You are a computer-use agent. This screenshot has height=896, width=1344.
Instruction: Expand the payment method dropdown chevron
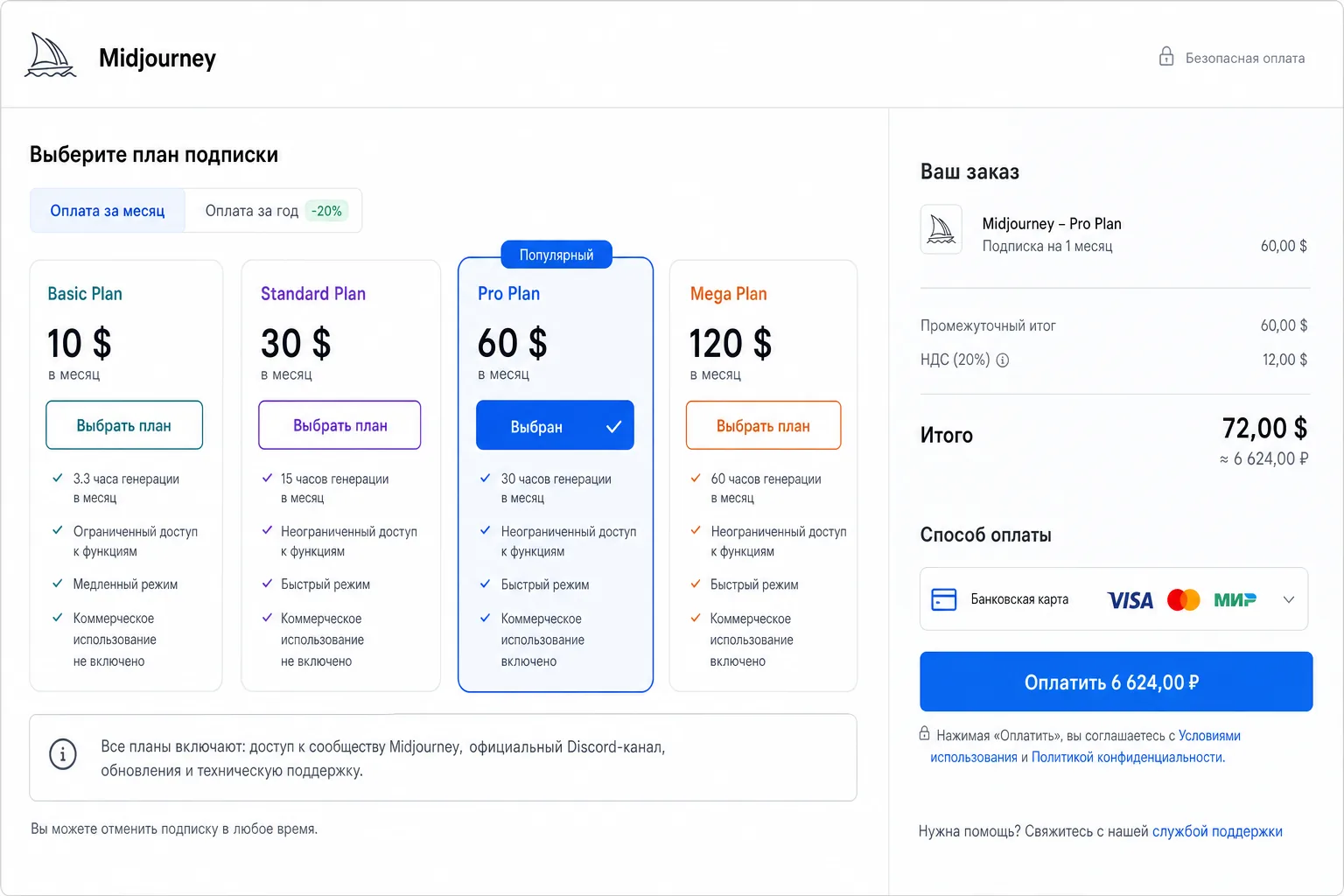pos(1288,599)
